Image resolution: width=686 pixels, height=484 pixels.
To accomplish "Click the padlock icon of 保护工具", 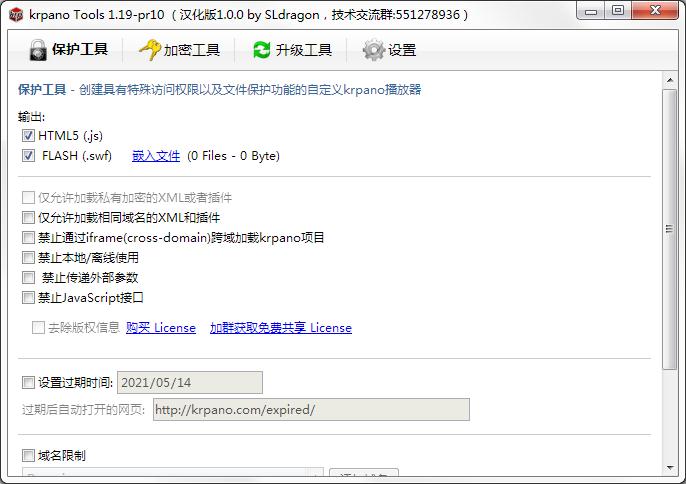I will click(x=38, y=49).
